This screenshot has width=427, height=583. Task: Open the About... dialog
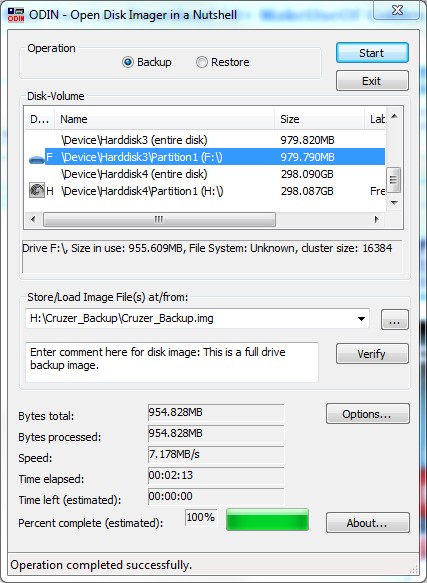click(x=367, y=523)
